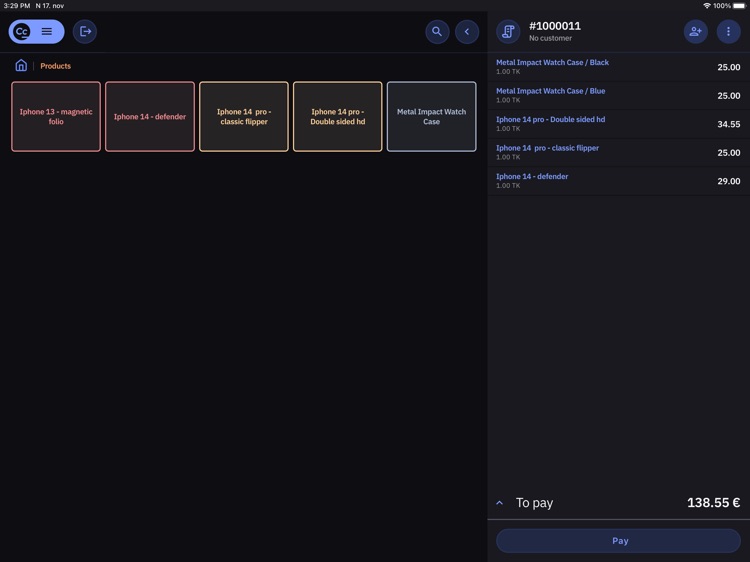
Task: Expand the To pay summary chevron
Action: (x=499, y=503)
